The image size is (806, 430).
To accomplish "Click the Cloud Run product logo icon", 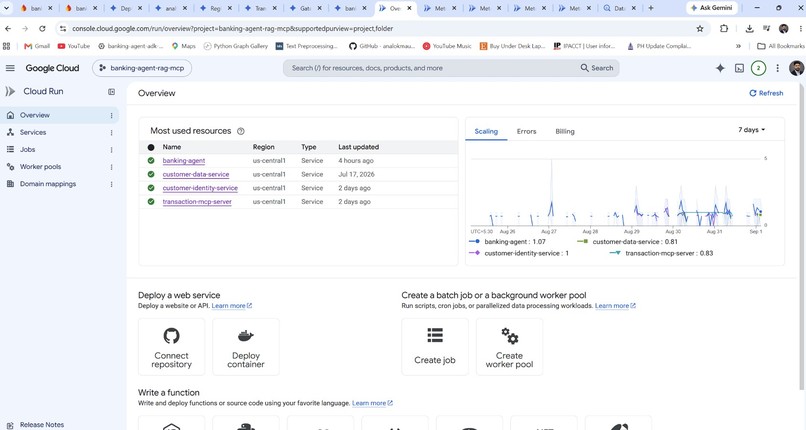I will (10, 91).
